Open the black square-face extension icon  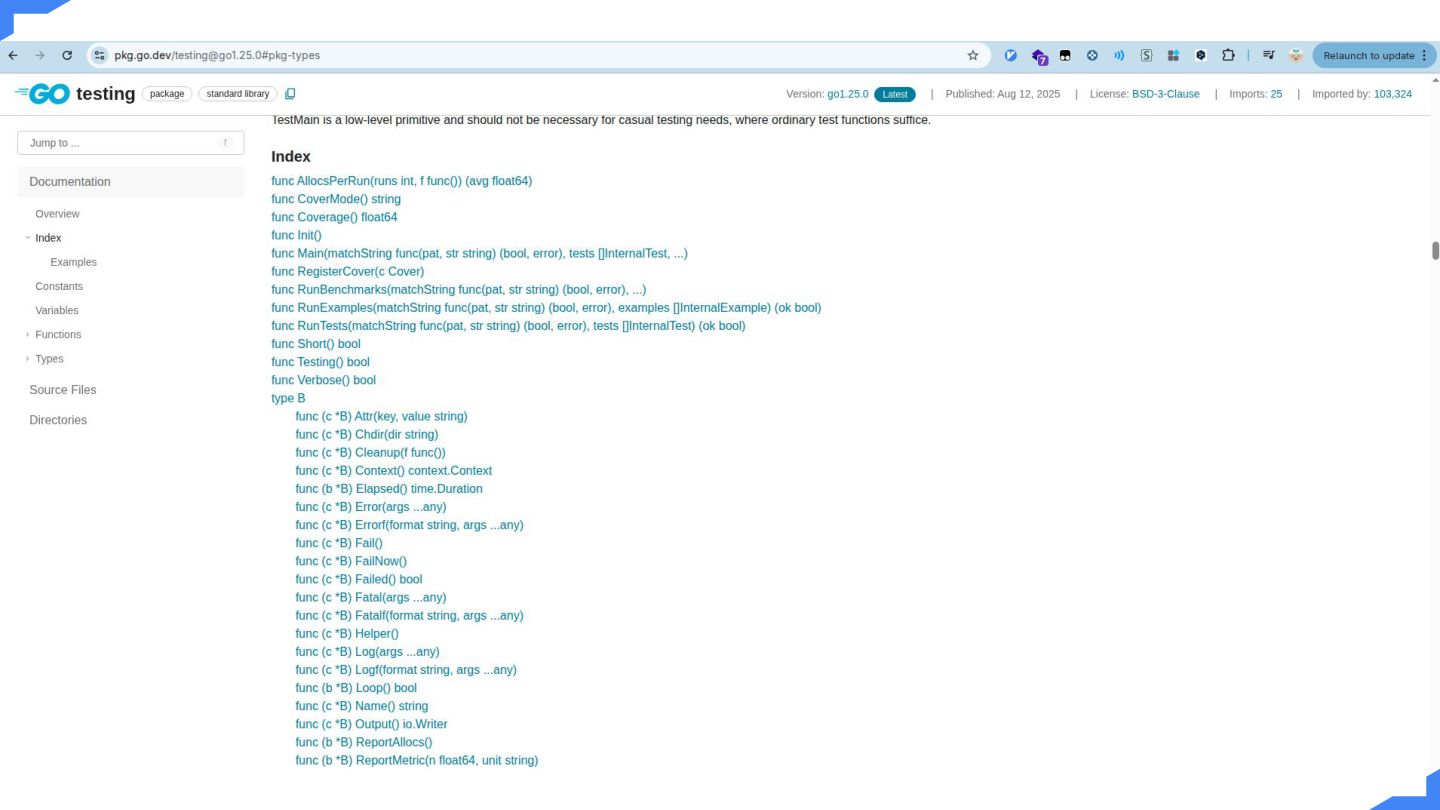[x=1065, y=56]
